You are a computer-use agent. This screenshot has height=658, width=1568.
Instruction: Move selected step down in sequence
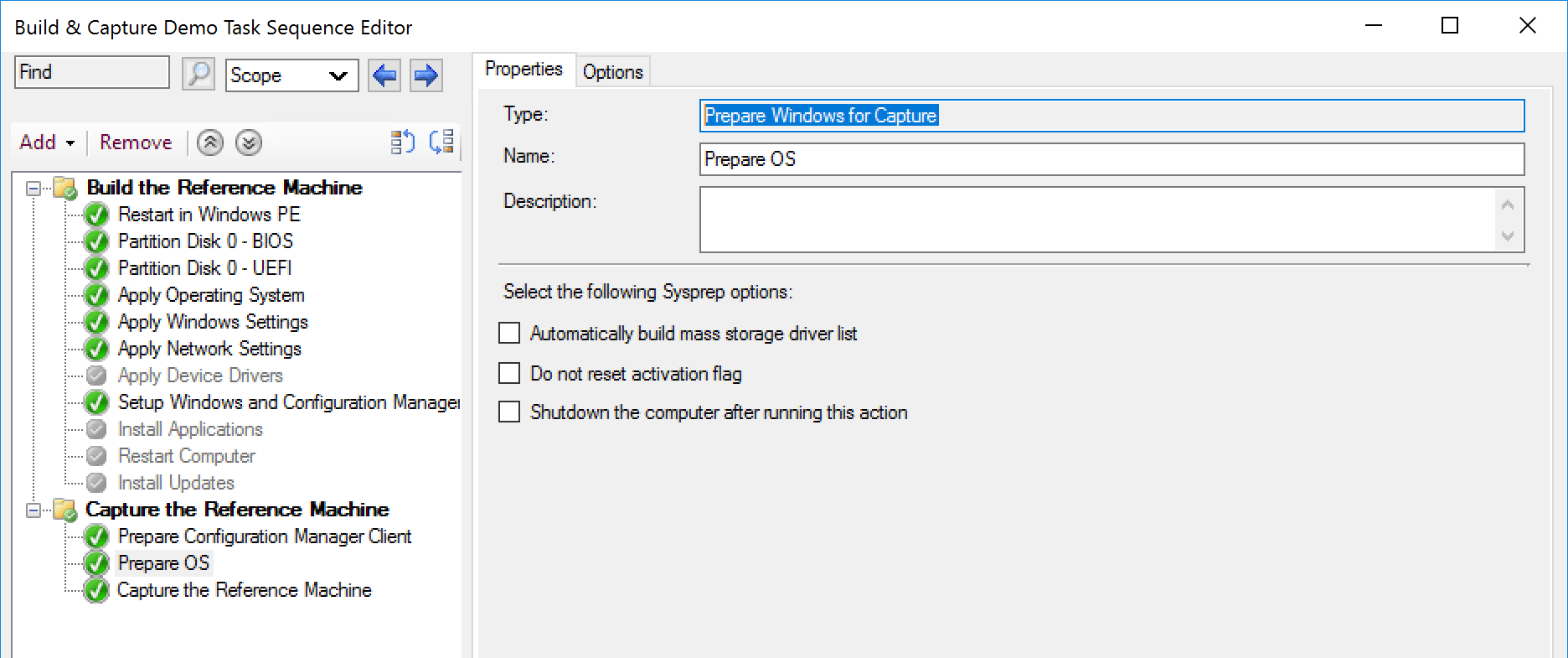coord(249,142)
